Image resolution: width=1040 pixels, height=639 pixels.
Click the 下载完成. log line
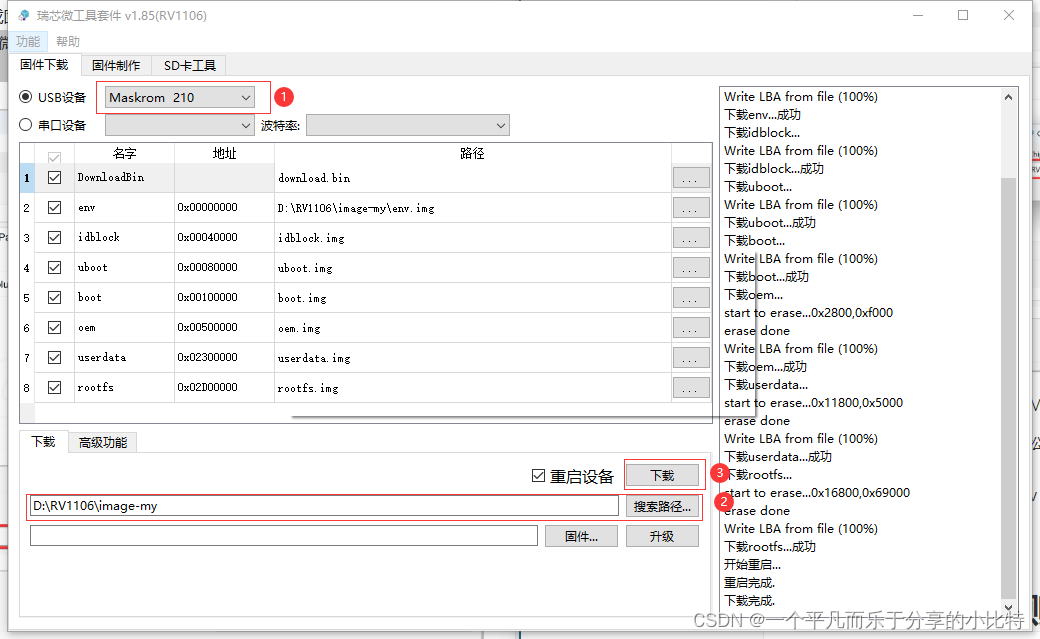pos(749,601)
